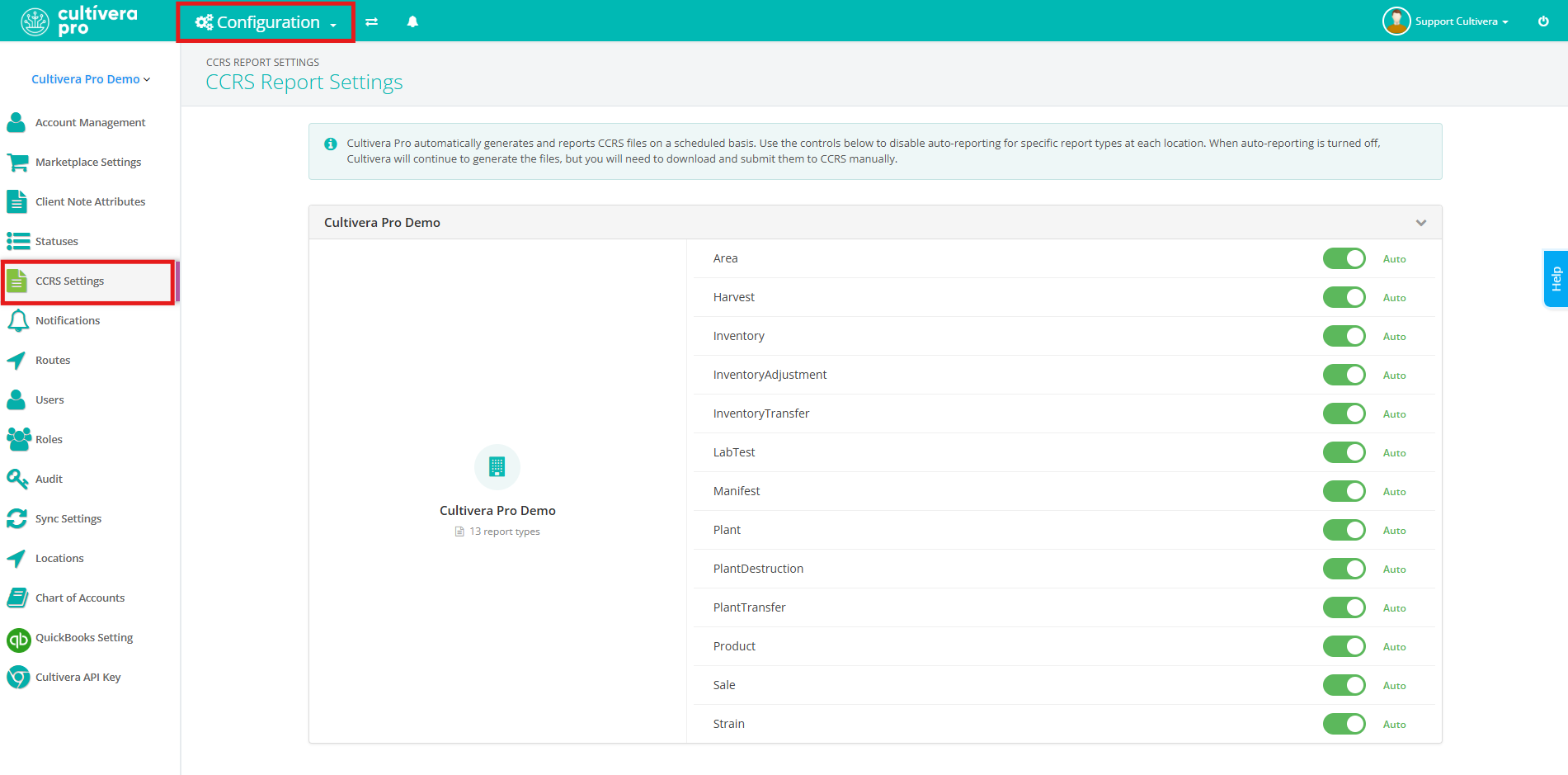1568x775 pixels.
Task: Click the Audit key icon
Action: (17, 479)
